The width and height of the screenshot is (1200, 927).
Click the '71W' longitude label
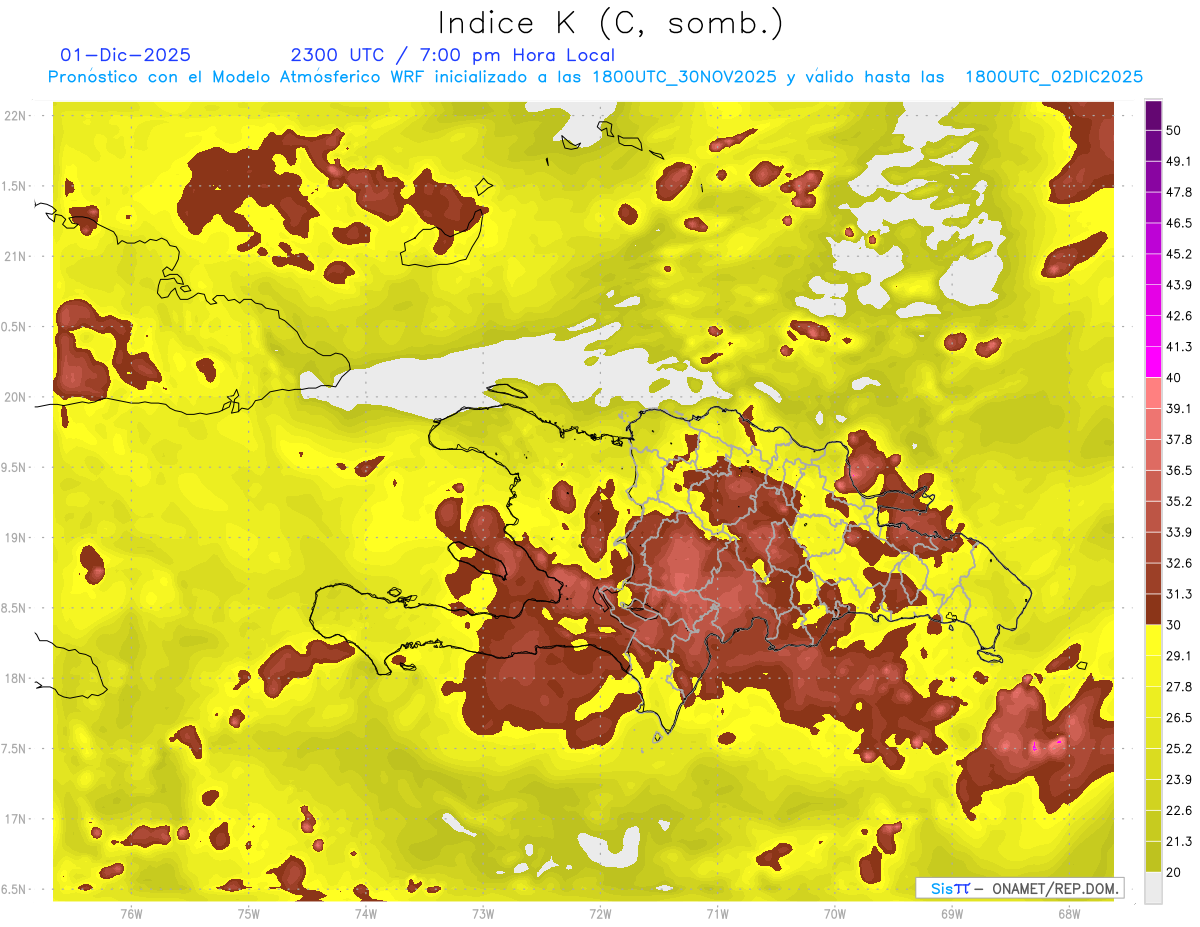click(x=717, y=914)
